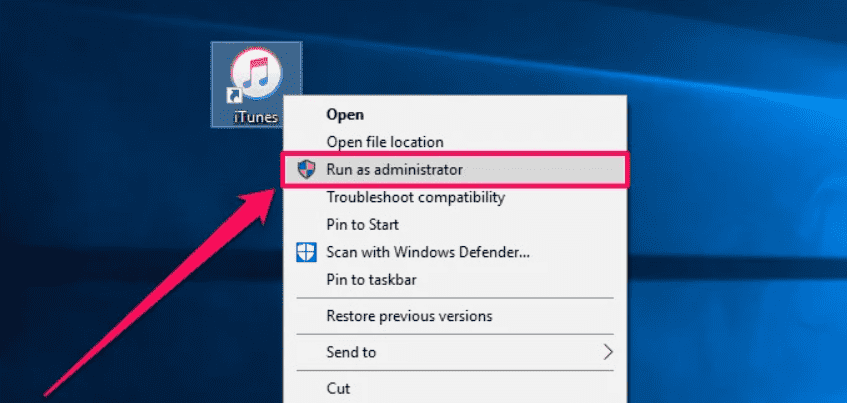The height and width of the screenshot is (403, 847).
Task: Click the iTunes label under the icon
Action: (x=256, y=117)
